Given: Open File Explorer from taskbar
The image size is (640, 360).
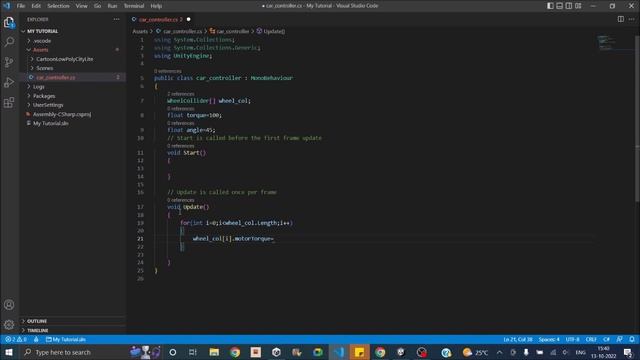Looking at the screenshot, I should 214,352.
